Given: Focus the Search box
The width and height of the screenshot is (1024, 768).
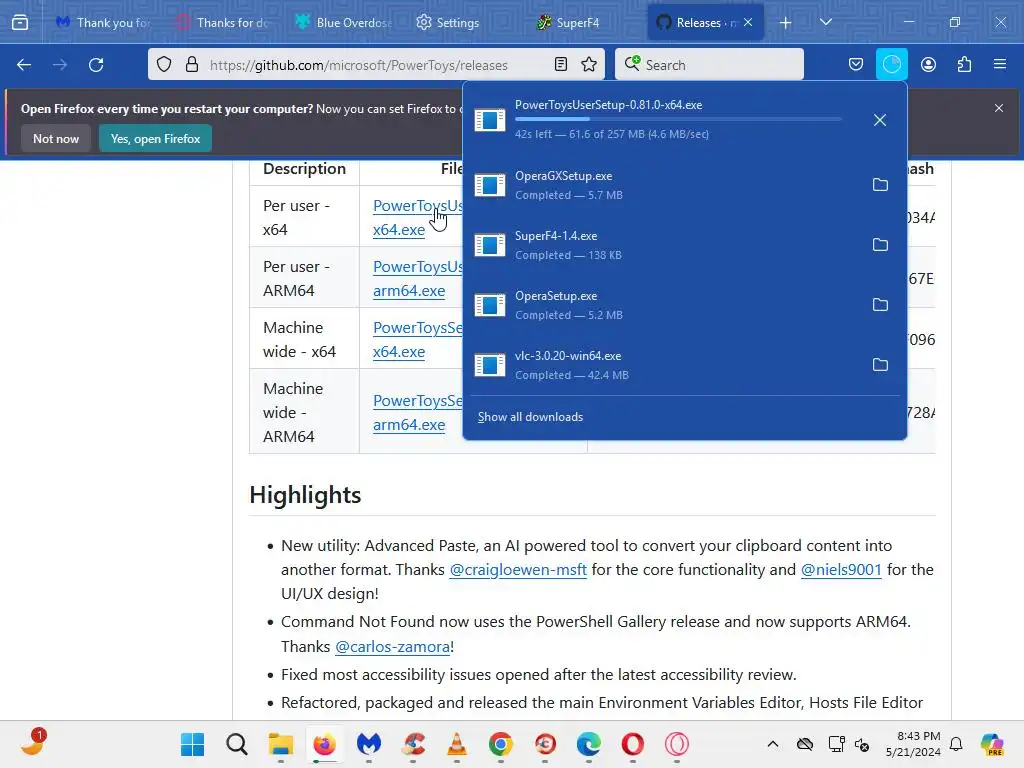Looking at the screenshot, I should pyautogui.click(x=709, y=65).
